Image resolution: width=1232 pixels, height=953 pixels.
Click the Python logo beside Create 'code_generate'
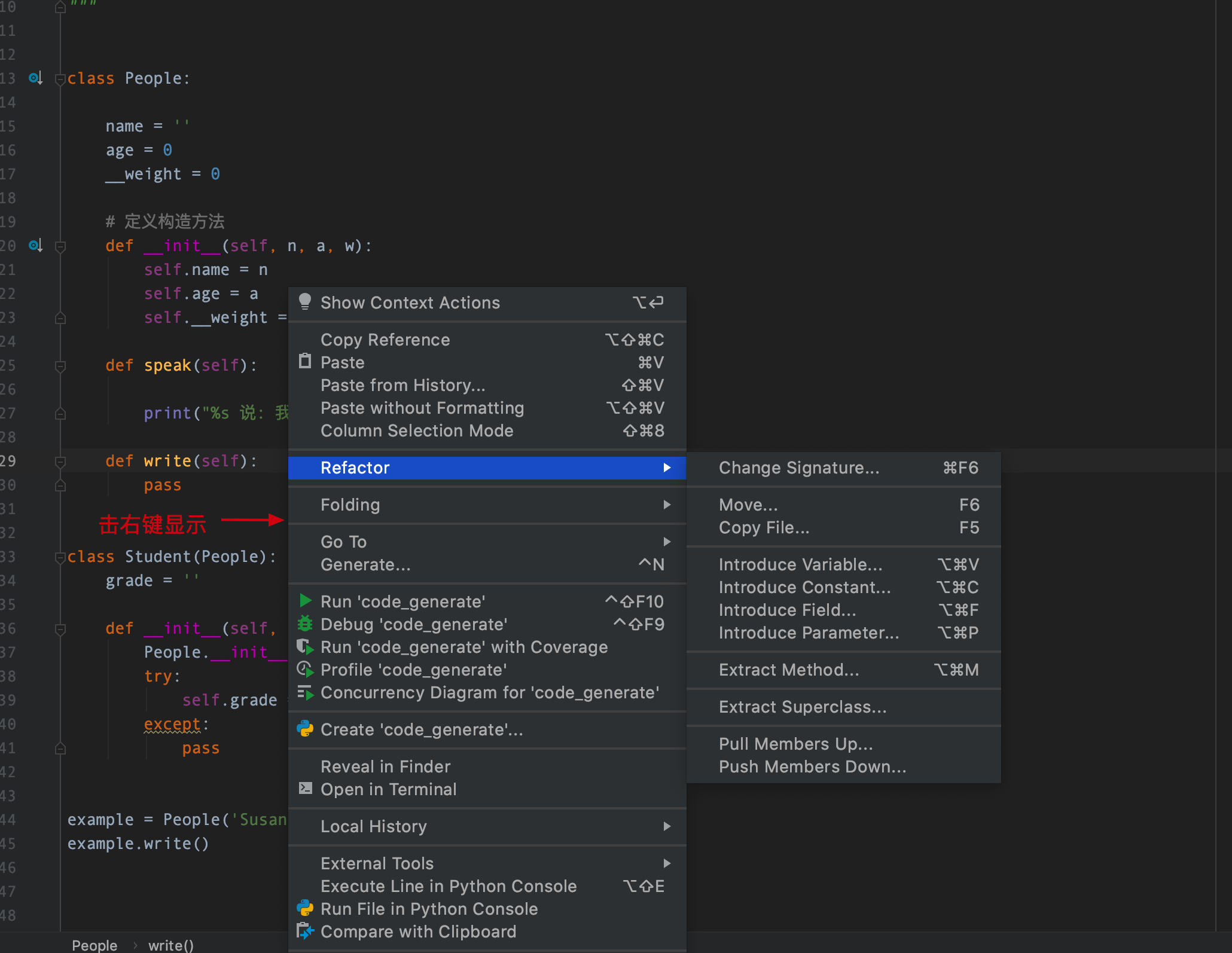pos(305,729)
